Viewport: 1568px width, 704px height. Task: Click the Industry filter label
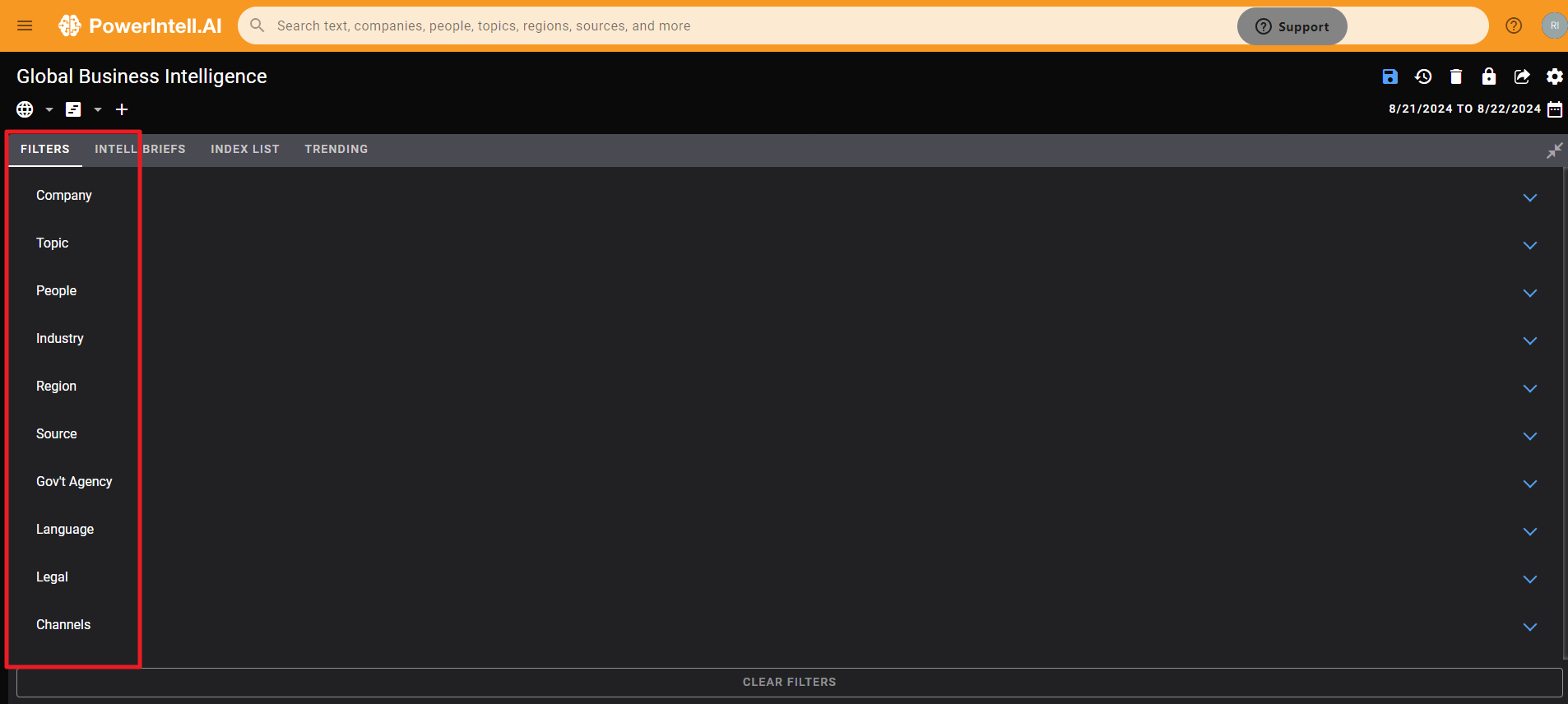(60, 338)
